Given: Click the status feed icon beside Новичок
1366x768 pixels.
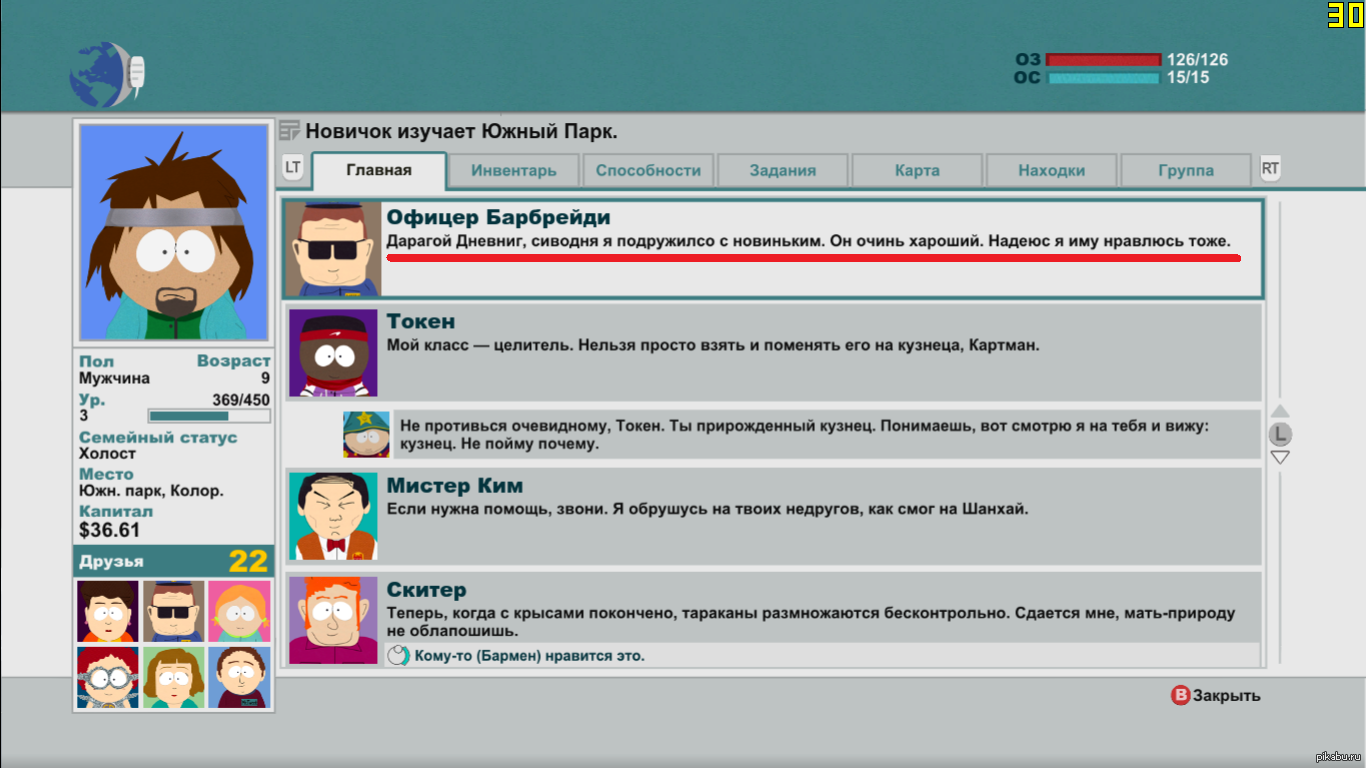Looking at the screenshot, I should 290,130.
